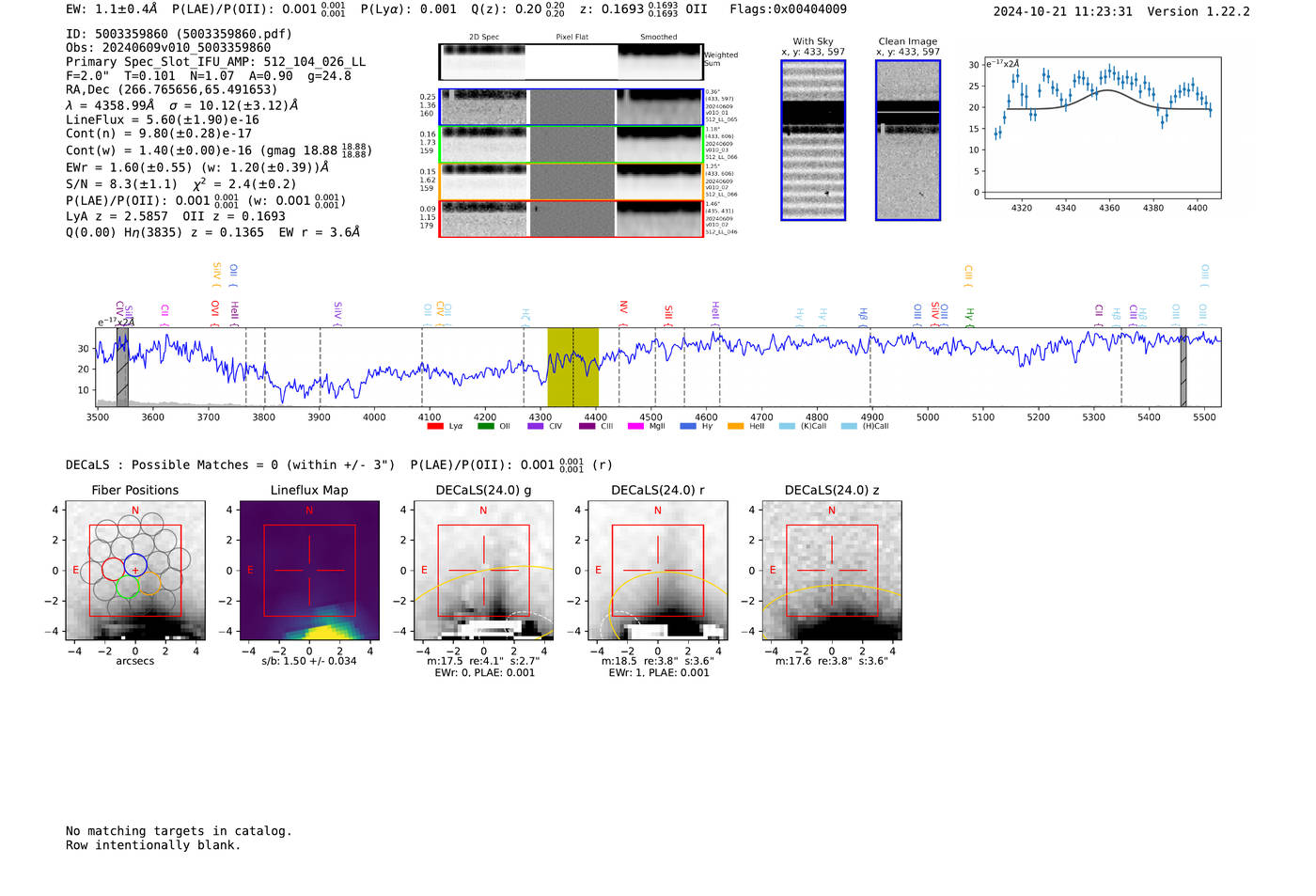Select the Primary Spec_Slot_IFU_AMP text line
1316x896 pixels.
point(216,62)
